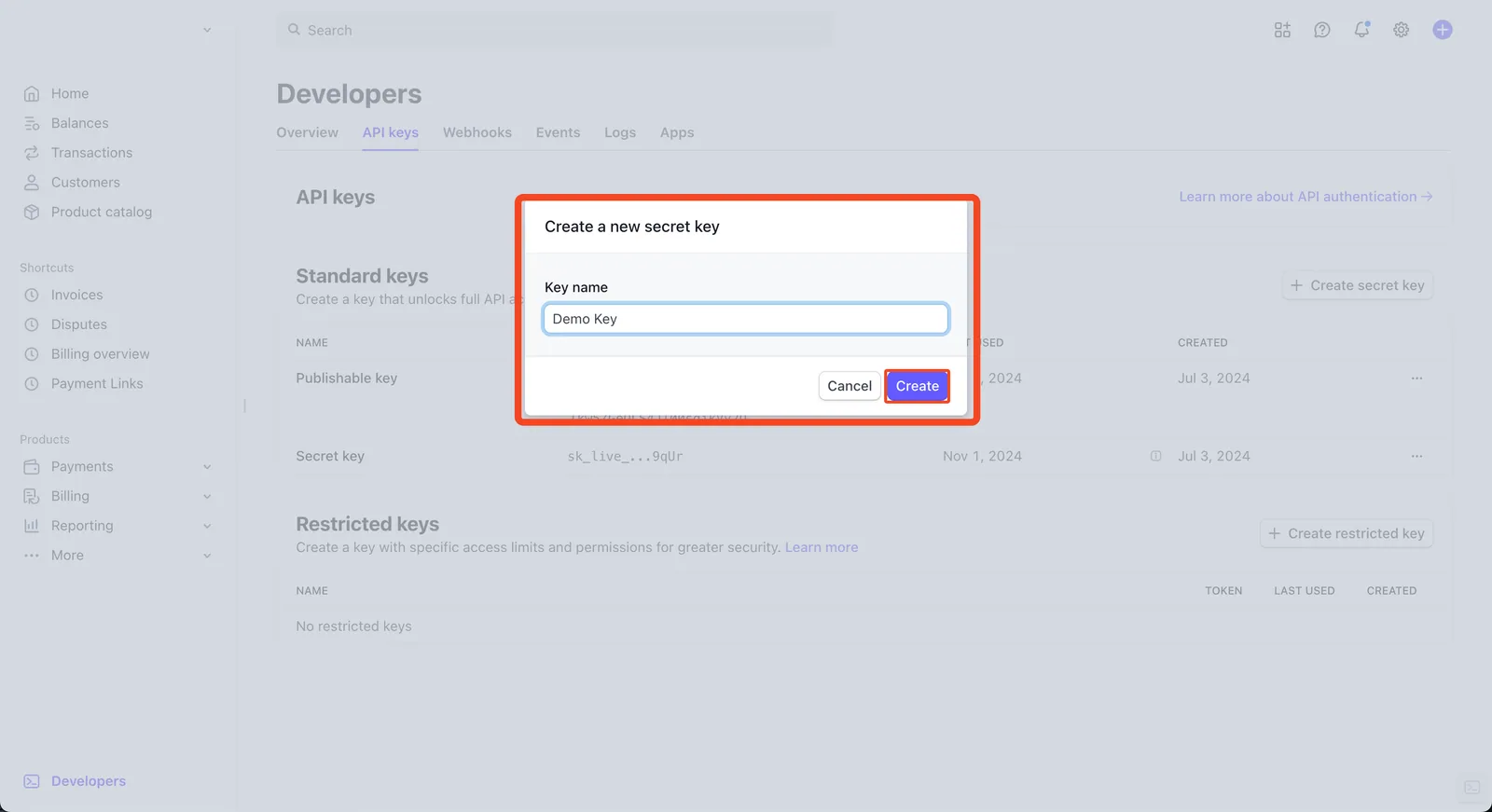Switch to the Webhooks tab
The image size is (1492, 812).
477,132
